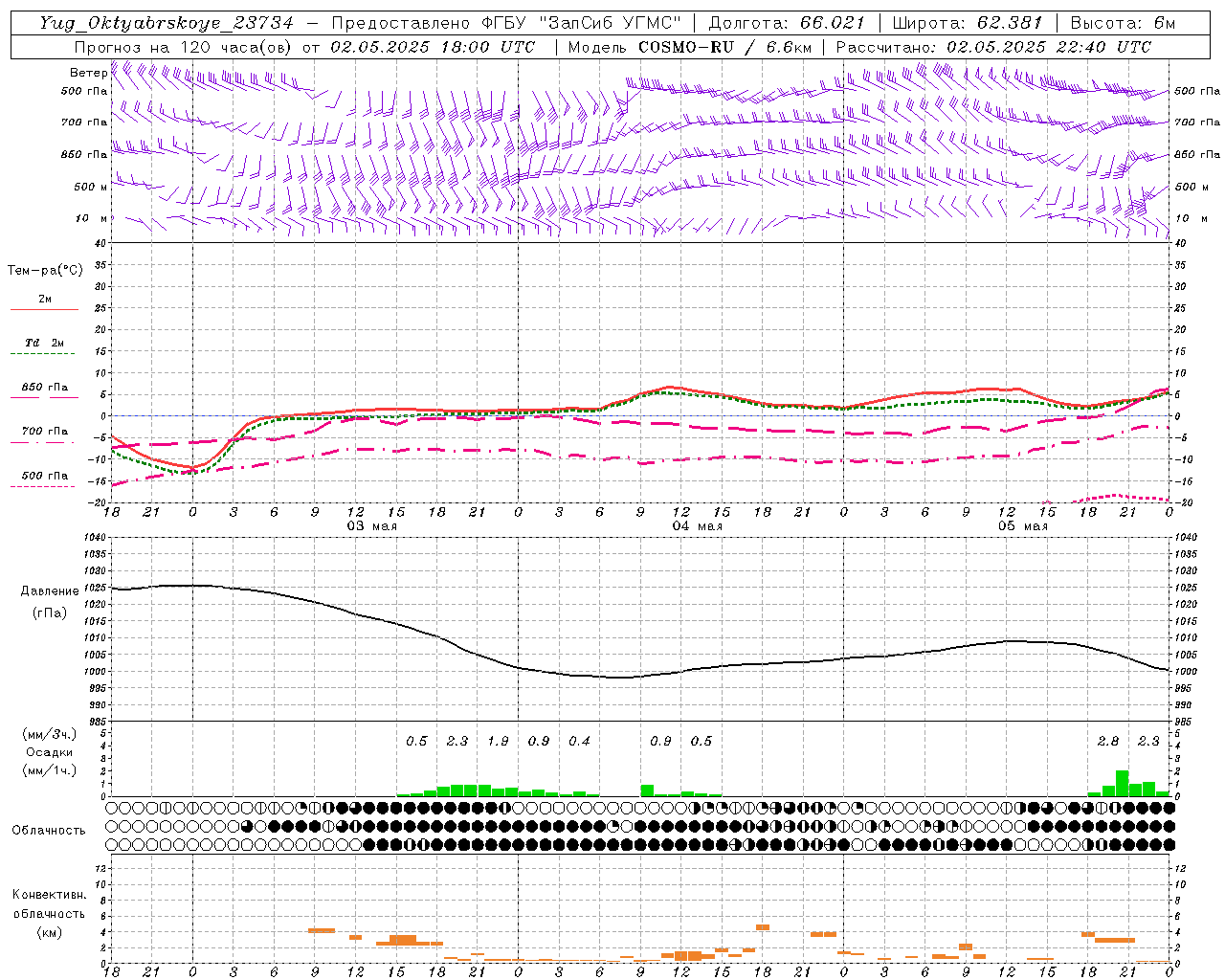Click the (мм/3ч.) precipitation unit label
This screenshot has height=980, width=1225.
50,734
